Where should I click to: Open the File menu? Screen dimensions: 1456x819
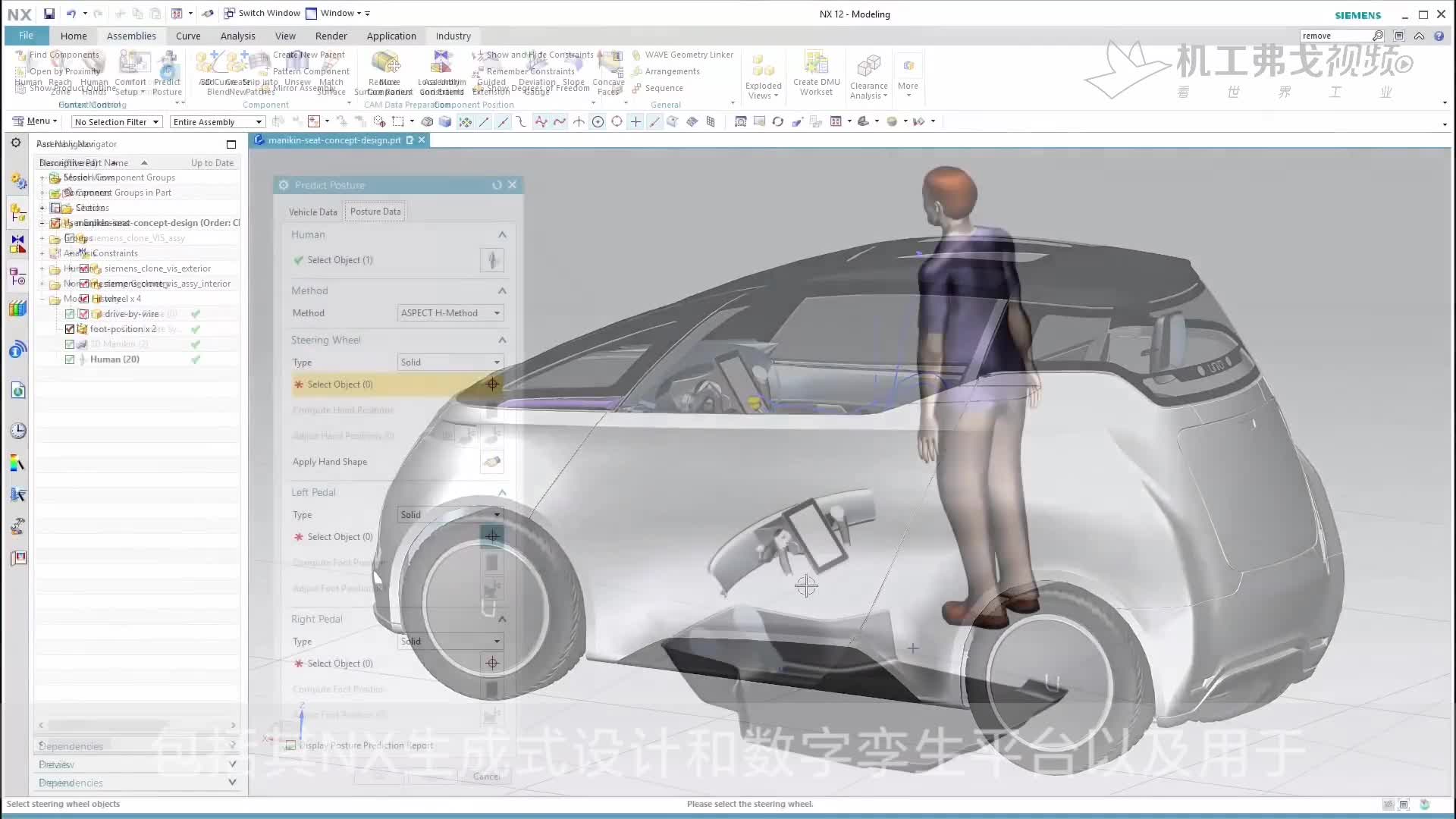pyautogui.click(x=27, y=36)
